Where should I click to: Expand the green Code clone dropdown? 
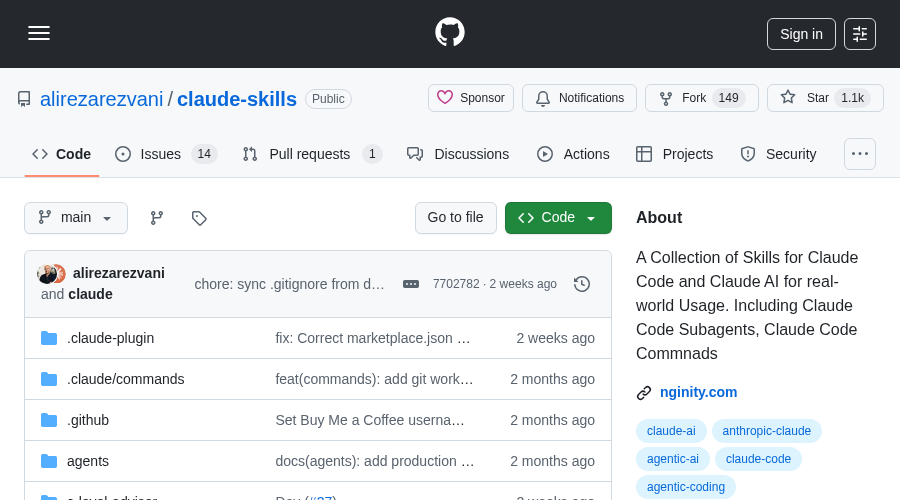point(558,218)
